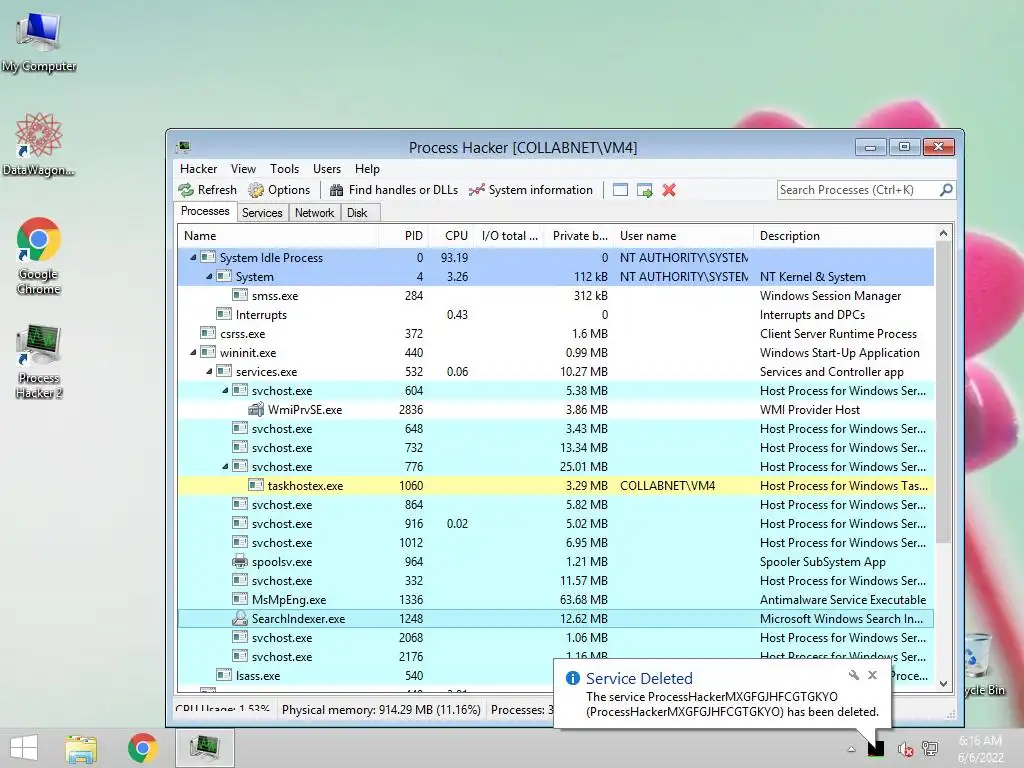Image resolution: width=1024 pixels, height=768 pixels.
Task: Sort by the Private bytes column header
Action: pyautogui.click(x=579, y=236)
